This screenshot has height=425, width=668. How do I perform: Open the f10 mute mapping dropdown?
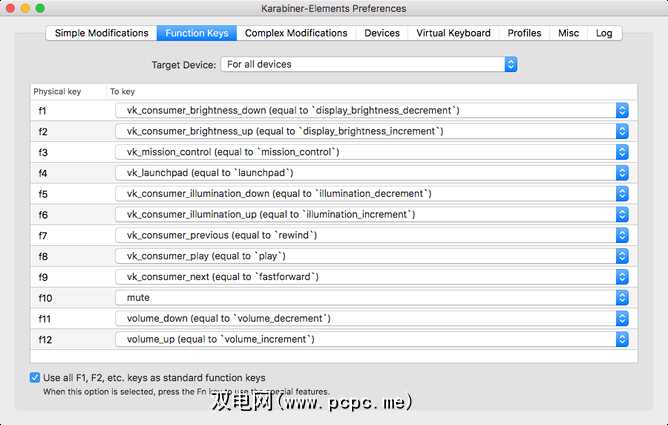click(372, 298)
